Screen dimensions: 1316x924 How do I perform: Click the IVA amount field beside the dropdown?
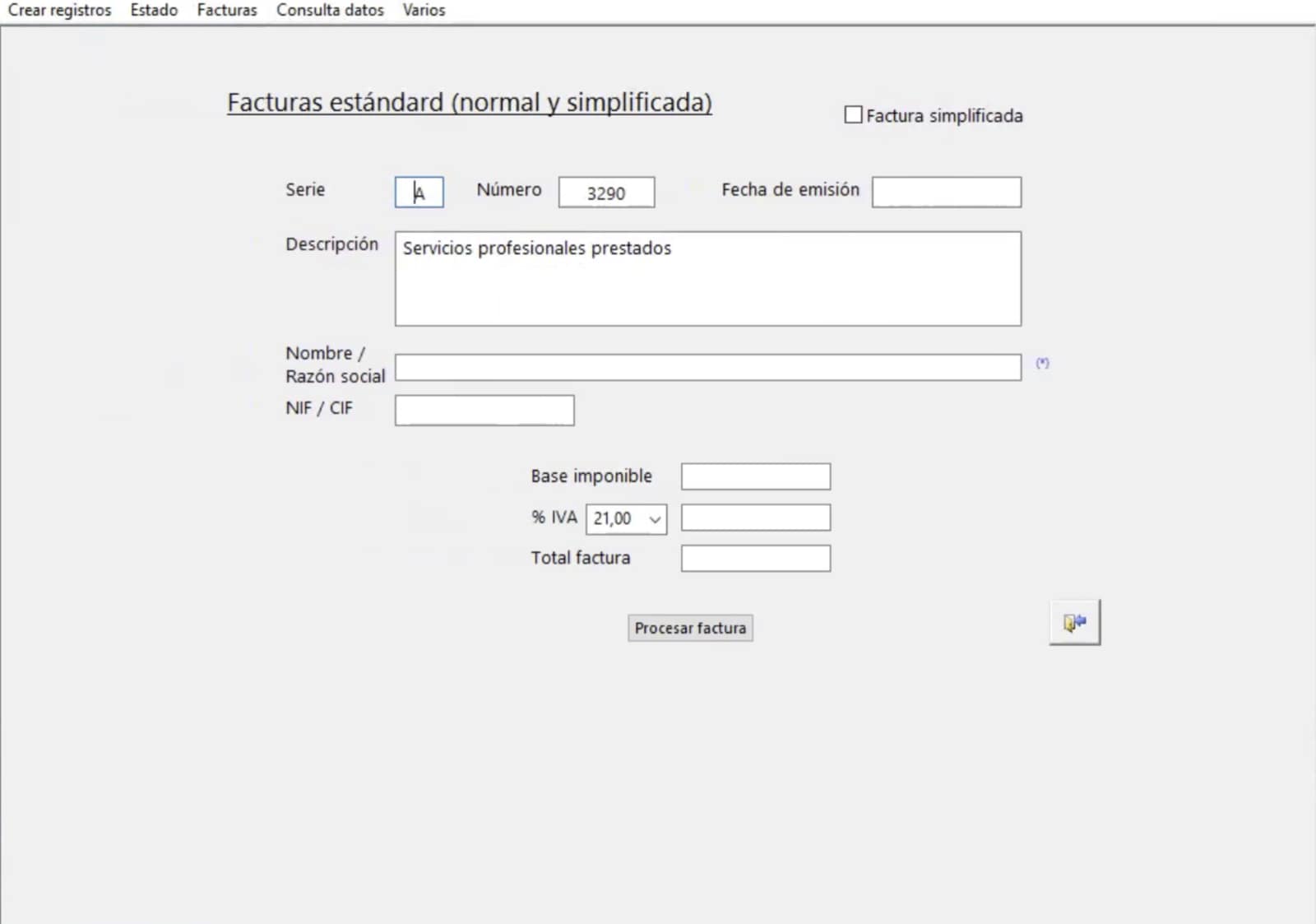coord(755,518)
